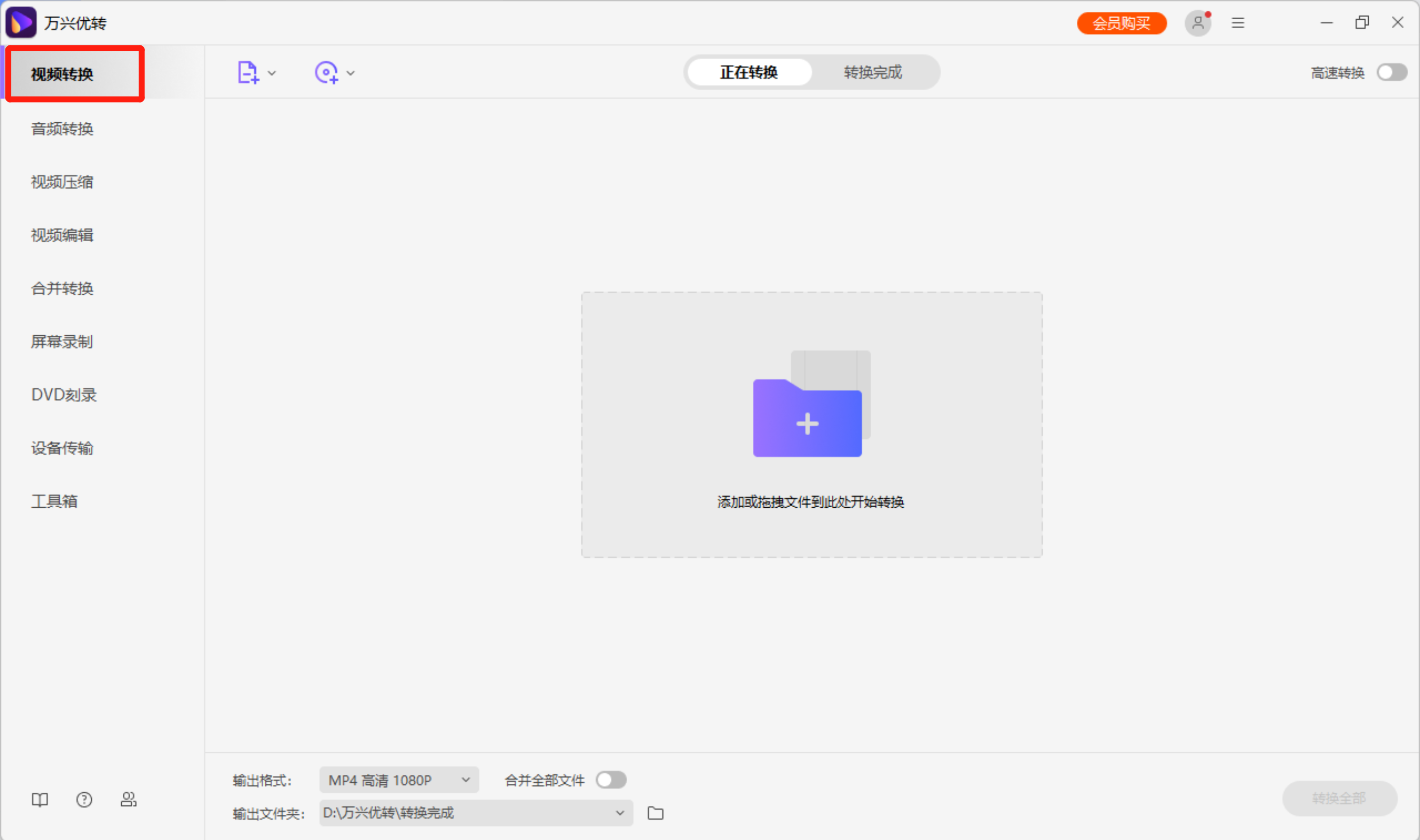Screen dimensions: 1420x840
Task: Click the browse folder icon beside output path
Action: click(x=655, y=813)
